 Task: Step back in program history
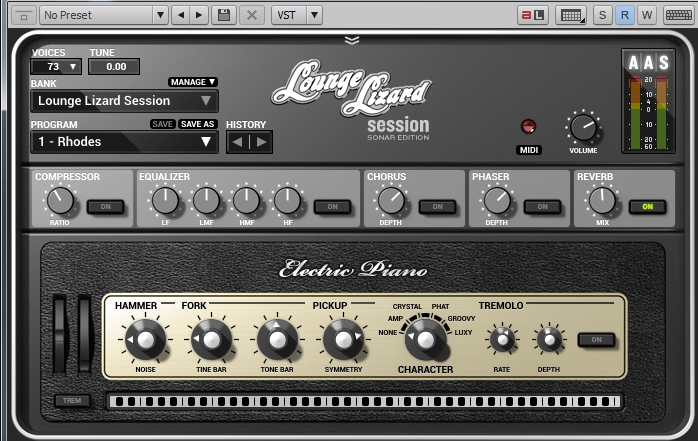238,142
